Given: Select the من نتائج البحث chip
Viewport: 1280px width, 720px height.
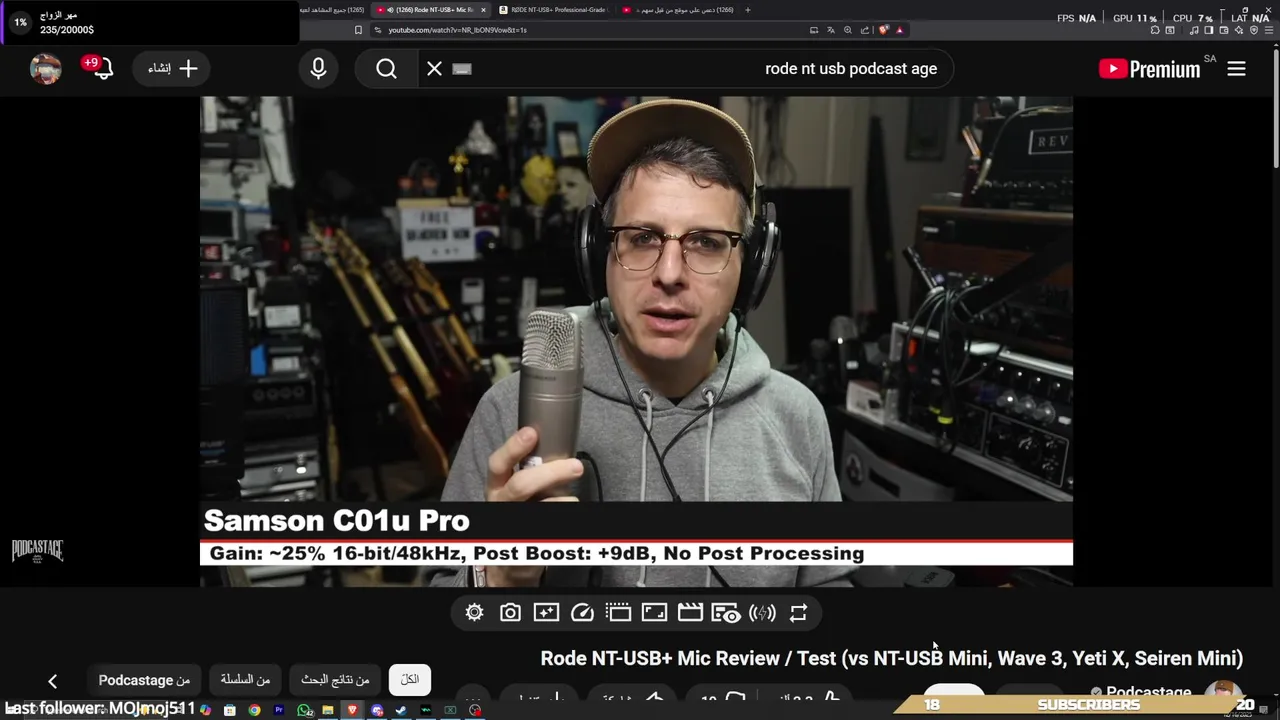Looking at the screenshot, I should (335, 680).
